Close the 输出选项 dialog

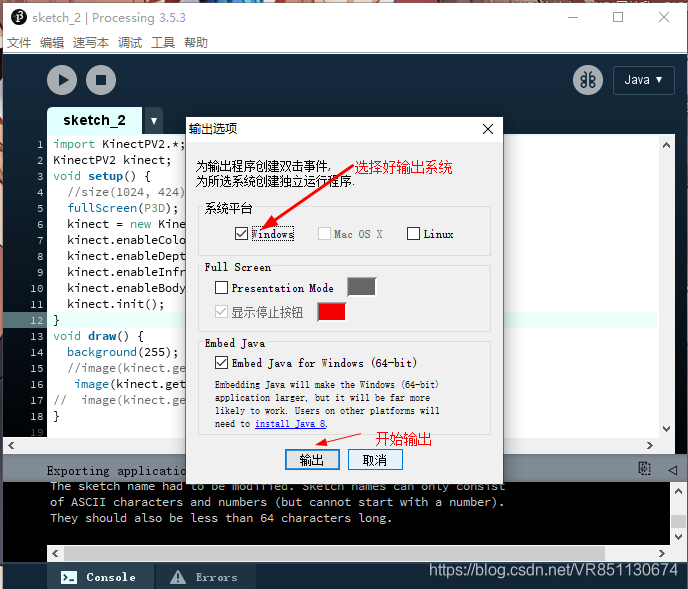click(x=488, y=129)
